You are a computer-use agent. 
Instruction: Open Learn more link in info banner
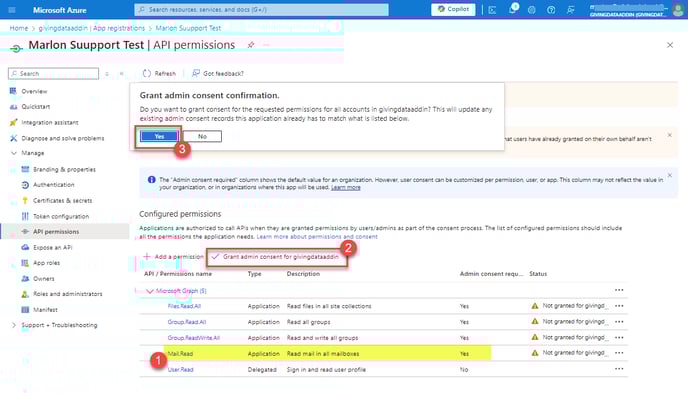click(346, 187)
